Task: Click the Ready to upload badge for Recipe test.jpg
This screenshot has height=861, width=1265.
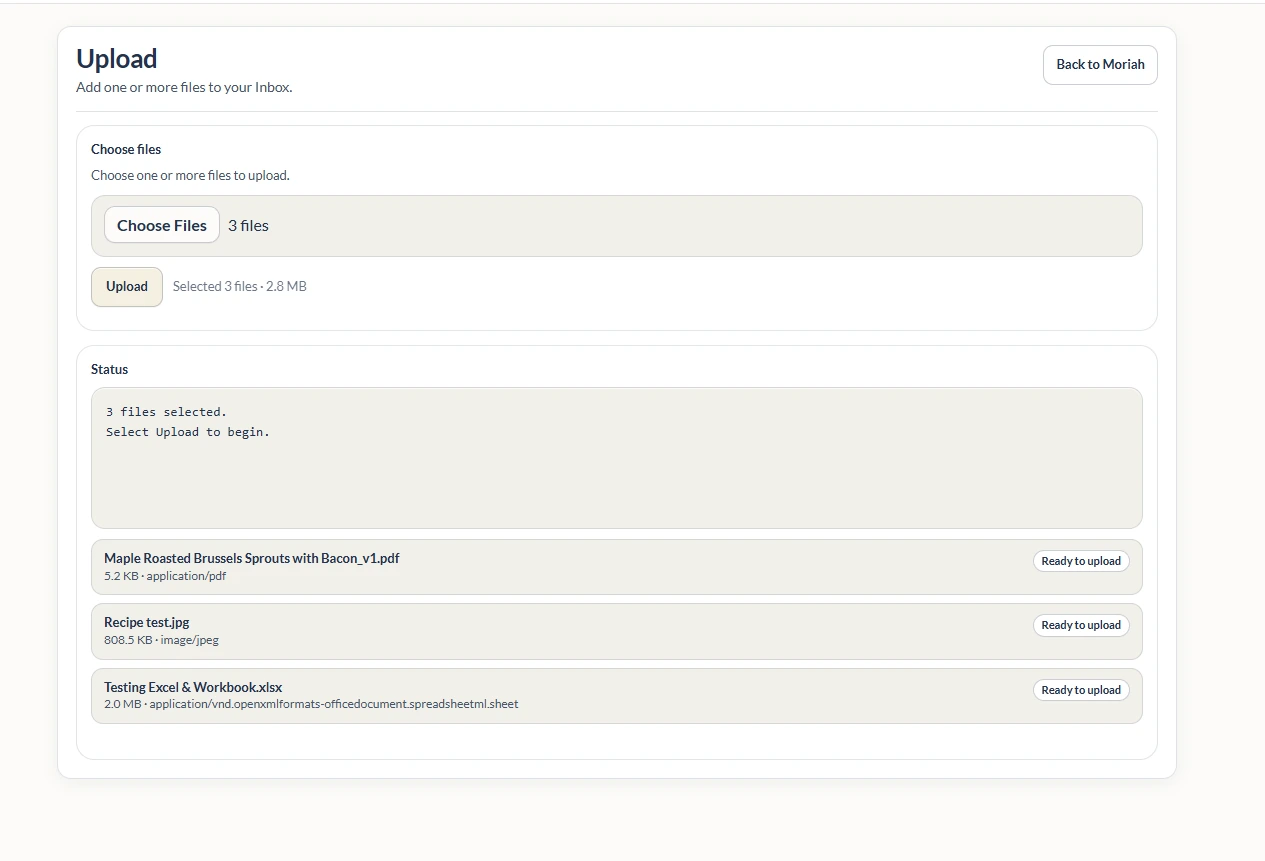Action: coord(1081,625)
